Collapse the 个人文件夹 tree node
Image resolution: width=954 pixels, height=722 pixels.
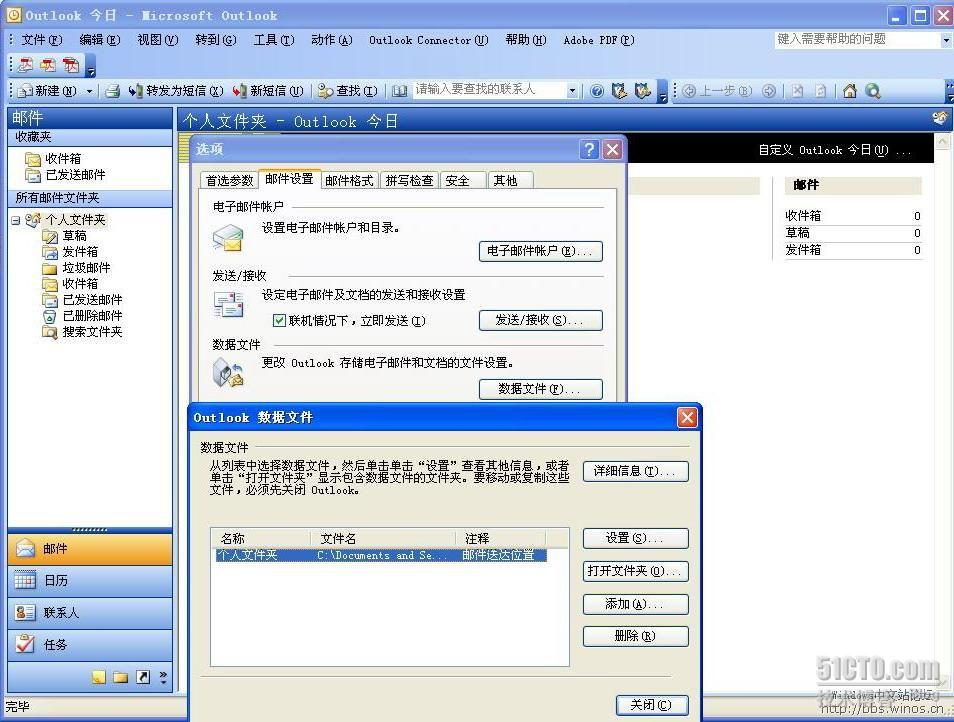16,220
